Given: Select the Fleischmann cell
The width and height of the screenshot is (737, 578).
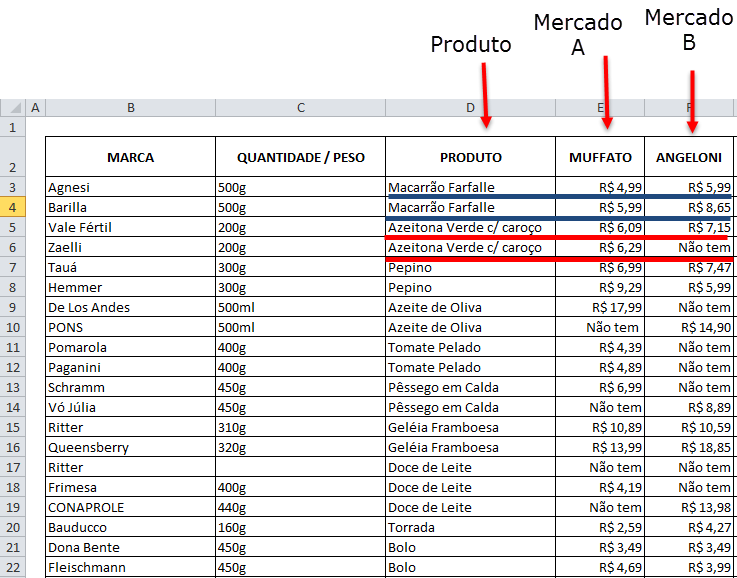Looking at the screenshot, I should coord(130,567).
